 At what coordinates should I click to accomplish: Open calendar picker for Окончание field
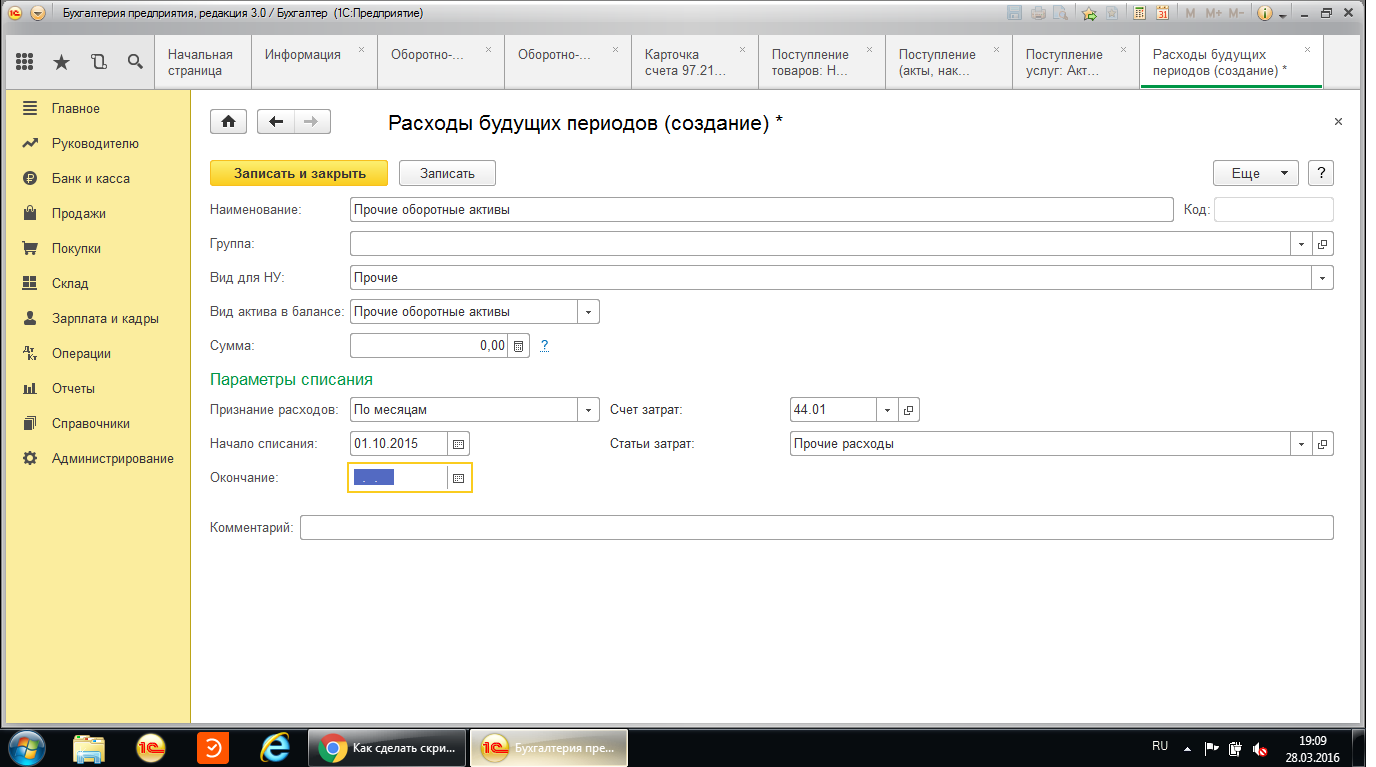(458, 478)
